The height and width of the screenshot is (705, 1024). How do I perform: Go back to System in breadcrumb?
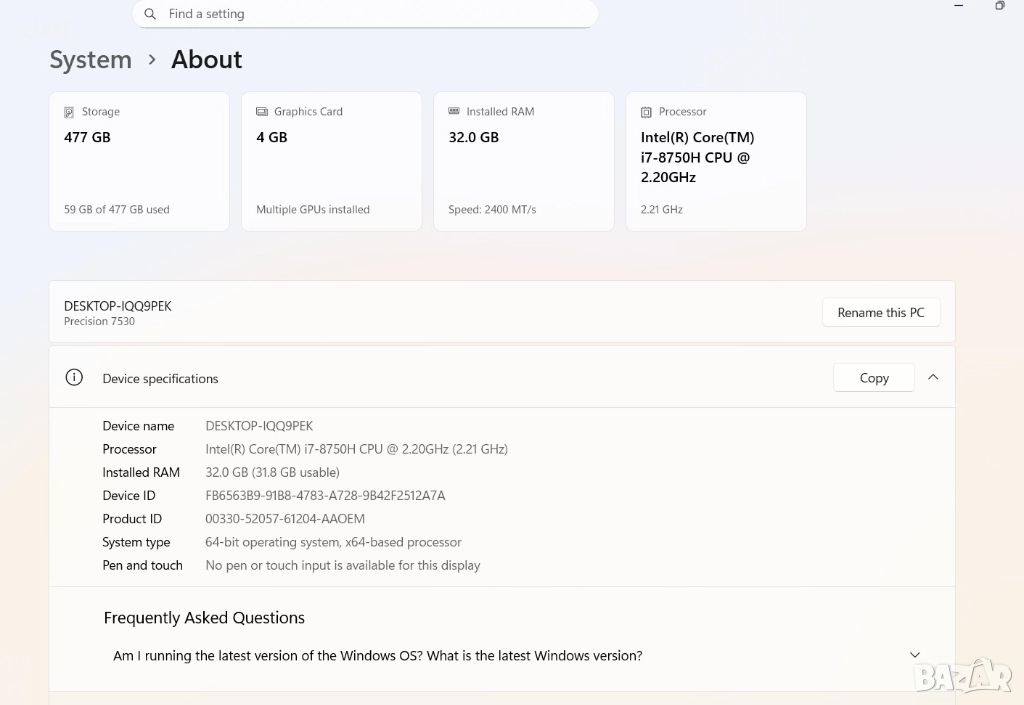[90, 60]
